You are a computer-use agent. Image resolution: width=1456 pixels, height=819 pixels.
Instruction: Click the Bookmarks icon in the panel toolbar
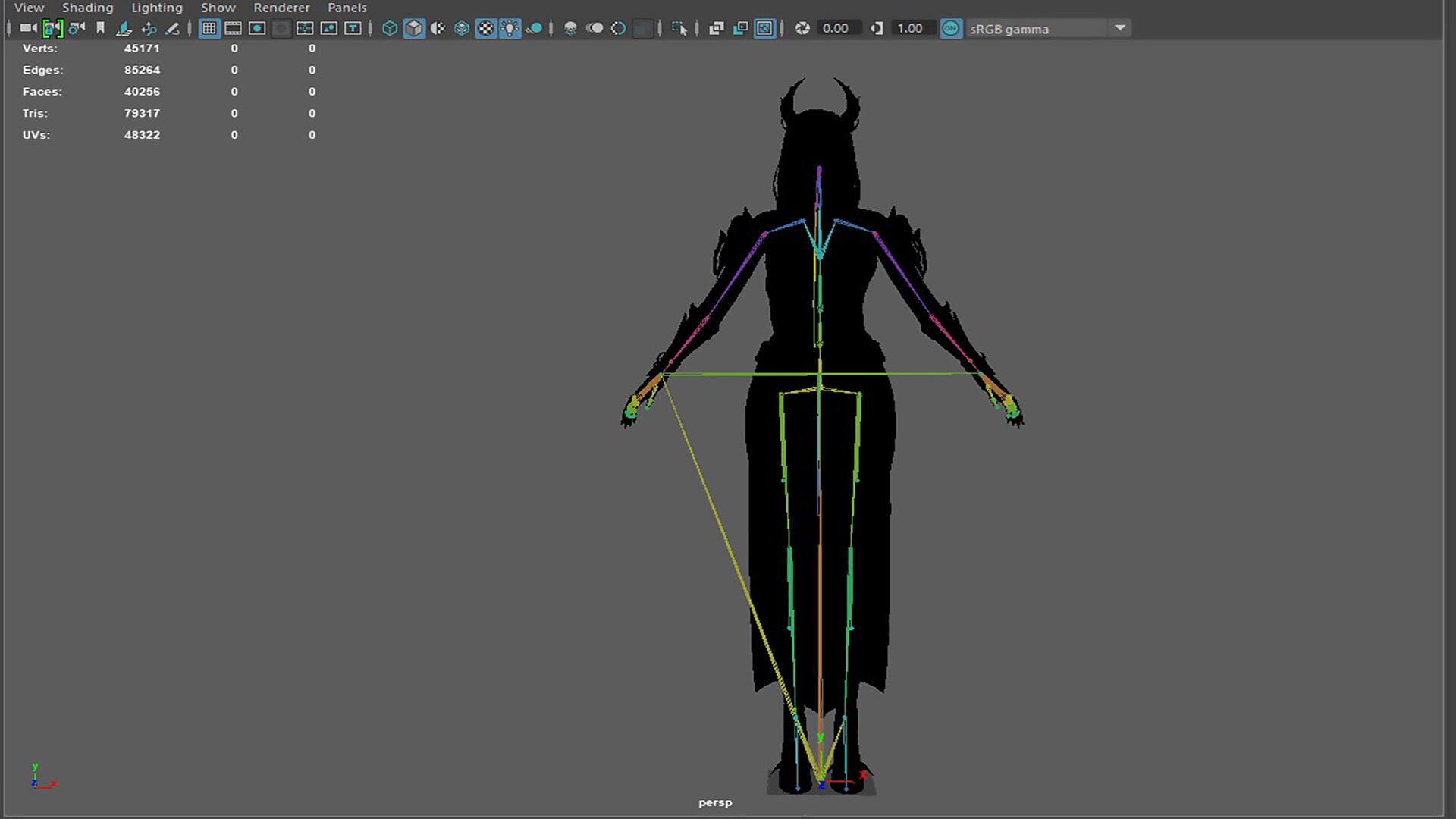pyautogui.click(x=100, y=28)
